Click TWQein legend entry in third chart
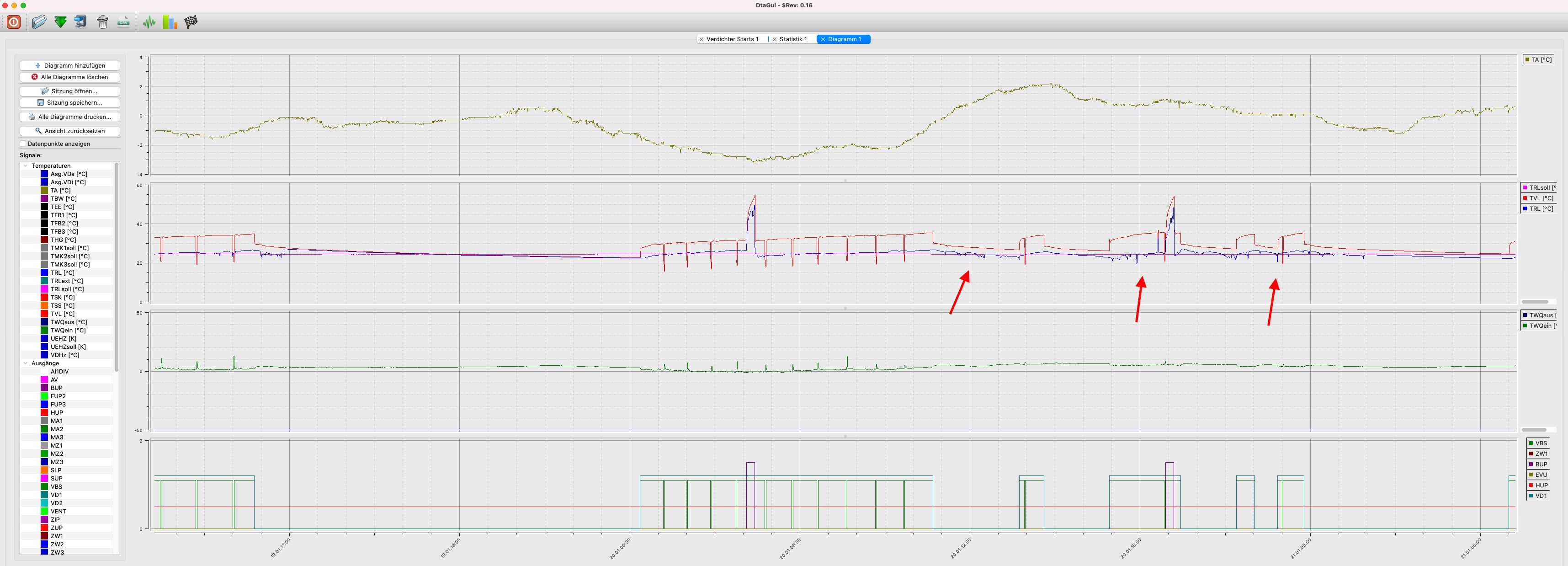Screen dimensions: 1568x566 click(1539, 326)
